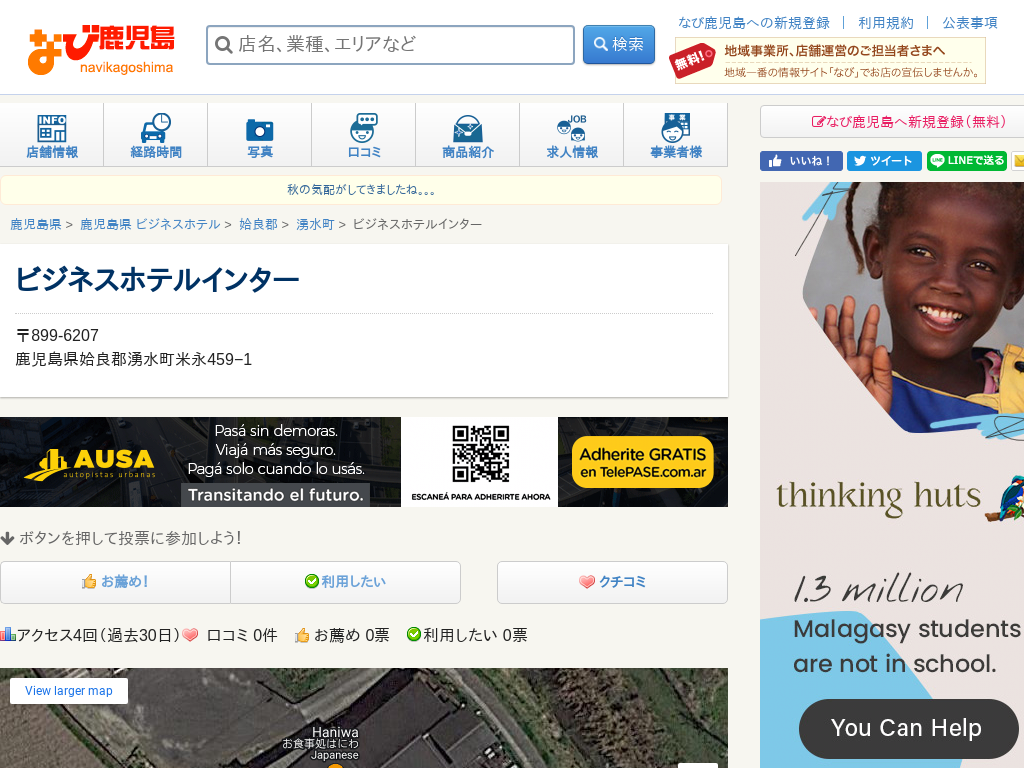Viewport: 1024px width, 768px height.
Task: Click ボタンを押して投票に参加しよう! text
Action: tap(130, 538)
